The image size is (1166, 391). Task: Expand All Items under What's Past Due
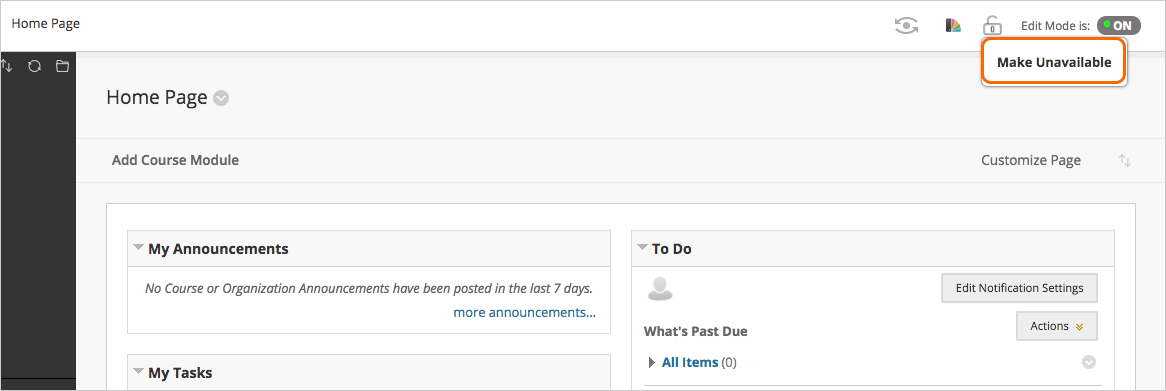pos(689,362)
